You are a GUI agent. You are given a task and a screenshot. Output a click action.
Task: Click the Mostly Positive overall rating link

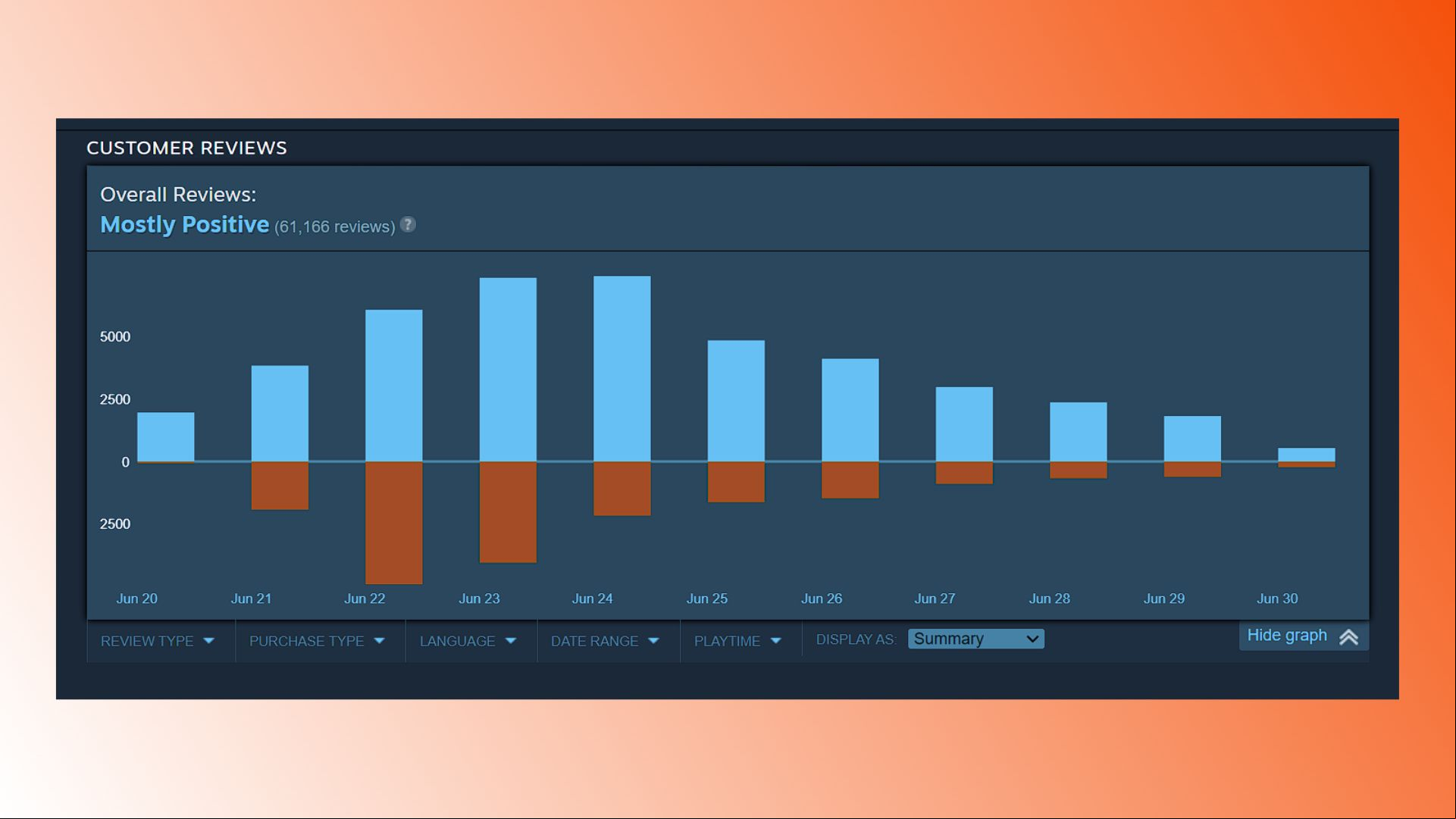185,224
